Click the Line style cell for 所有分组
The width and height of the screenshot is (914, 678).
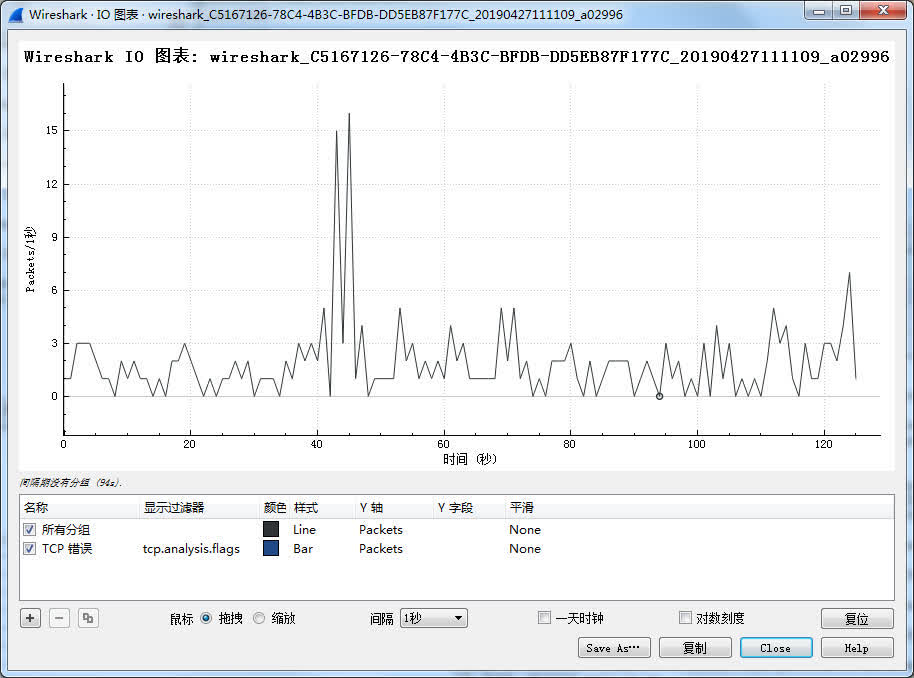[304, 530]
